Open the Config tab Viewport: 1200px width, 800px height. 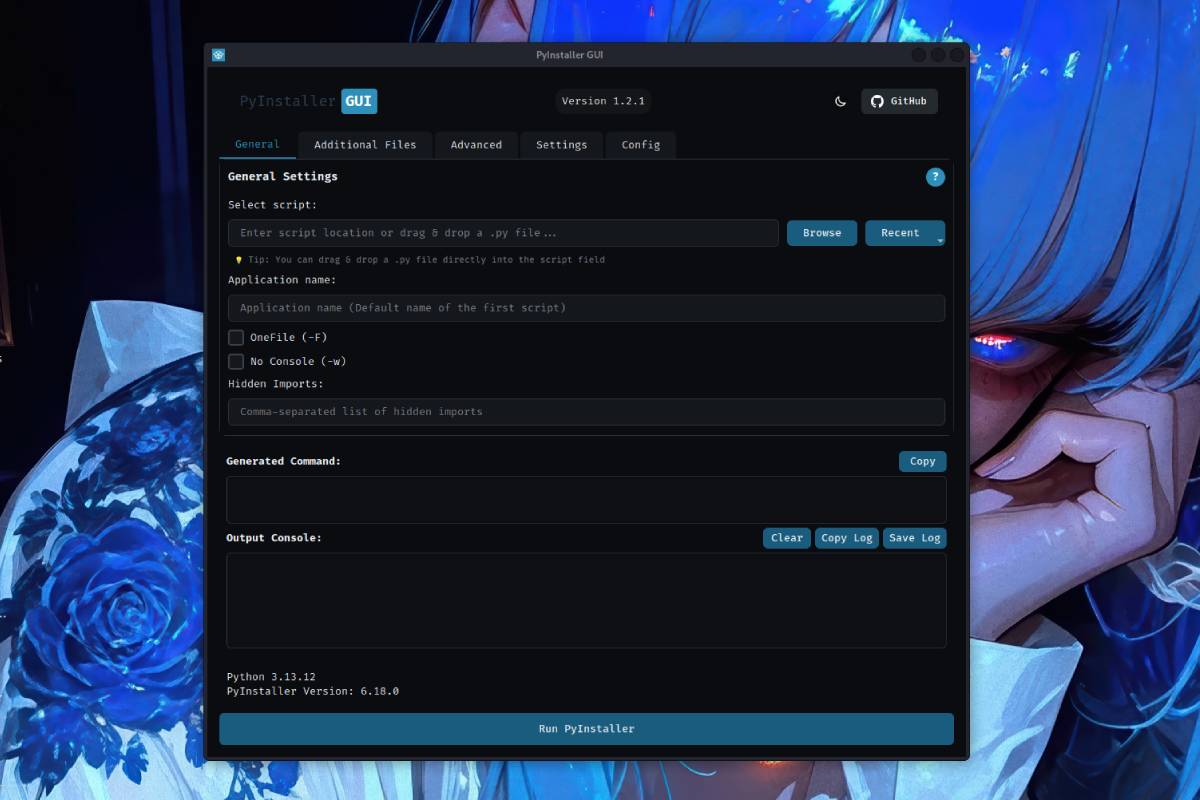[x=640, y=145]
